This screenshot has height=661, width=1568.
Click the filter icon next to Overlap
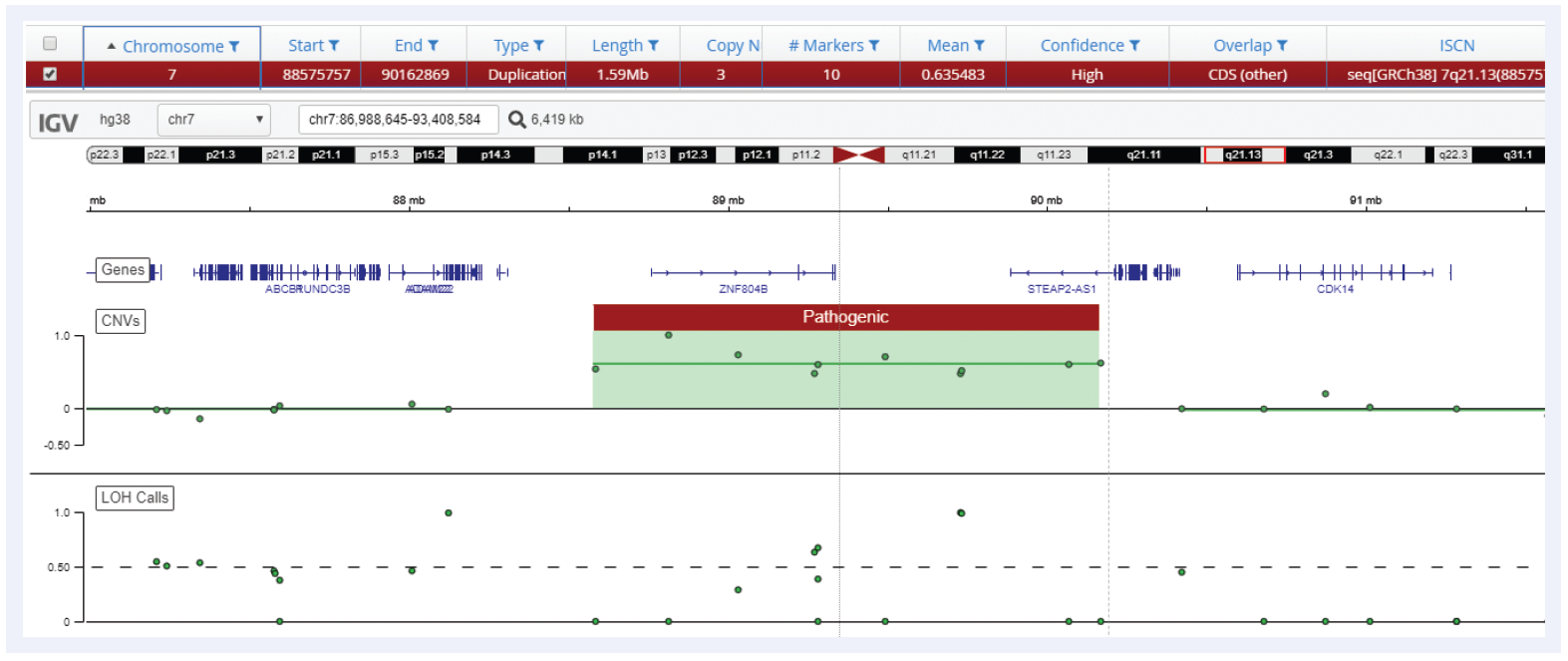[x=1282, y=46]
